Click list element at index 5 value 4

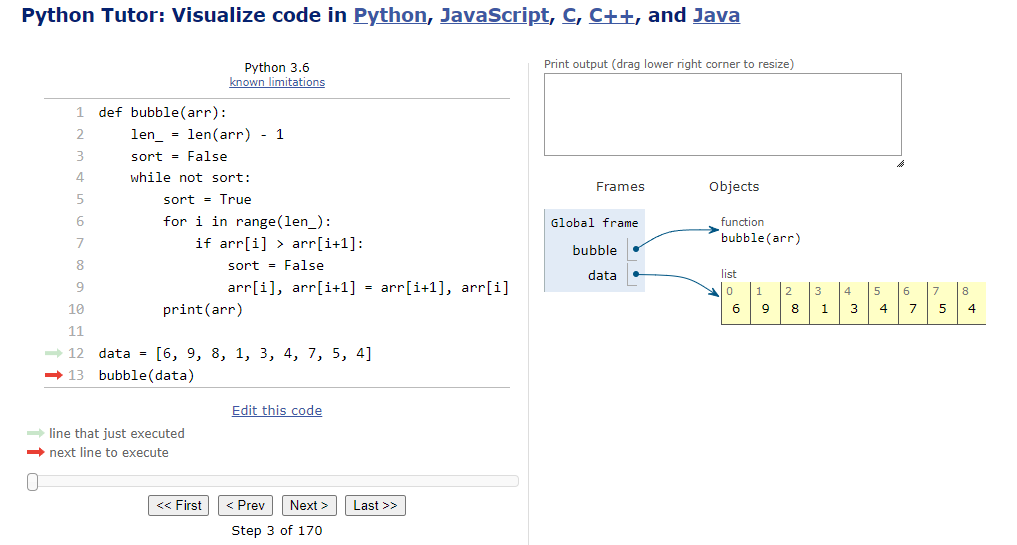pyautogui.click(x=883, y=303)
